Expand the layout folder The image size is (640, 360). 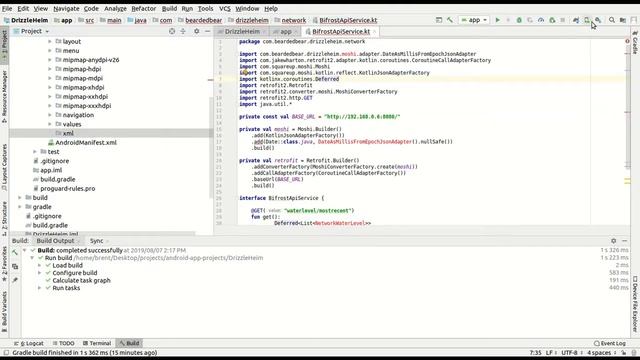(x=50, y=41)
